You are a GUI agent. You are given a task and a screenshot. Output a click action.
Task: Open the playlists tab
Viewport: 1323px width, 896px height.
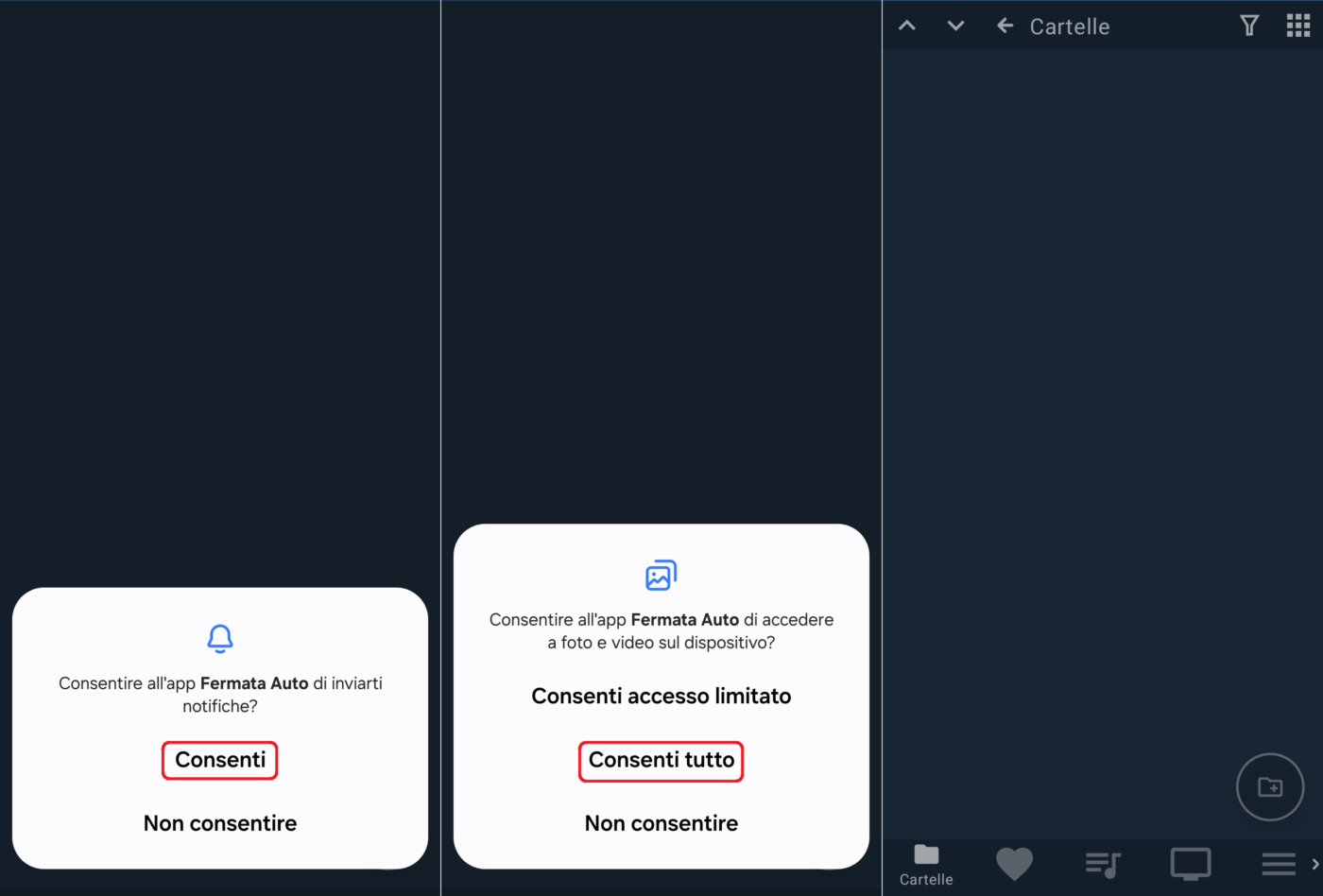[1103, 864]
